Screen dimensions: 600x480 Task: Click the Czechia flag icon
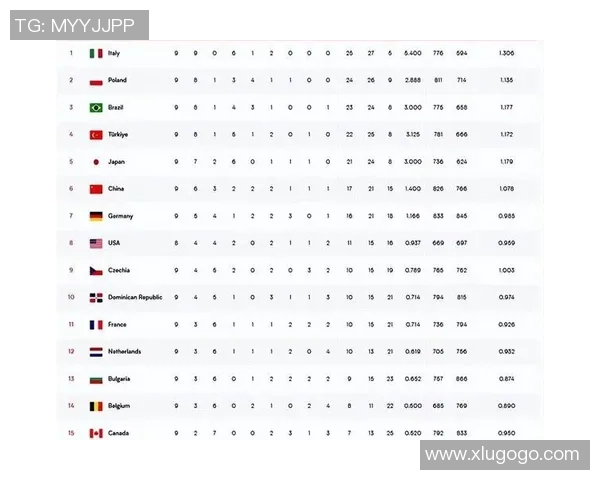pyautogui.click(x=96, y=270)
